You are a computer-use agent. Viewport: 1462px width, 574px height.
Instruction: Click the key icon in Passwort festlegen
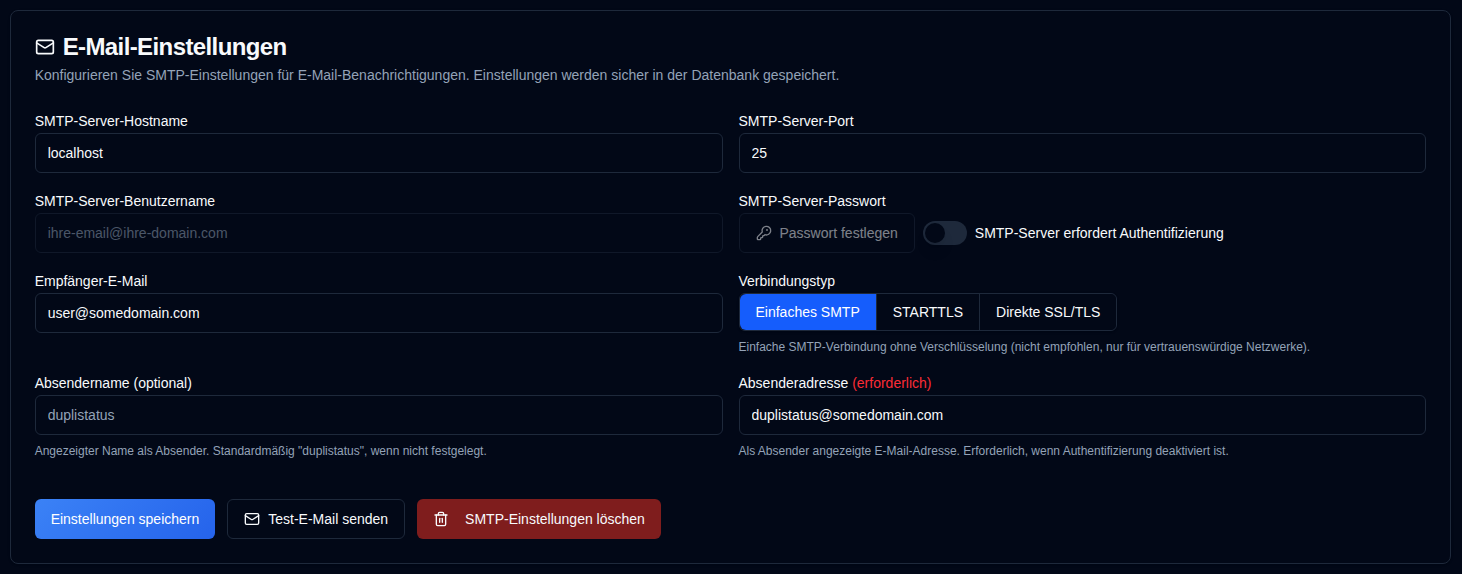(x=764, y=233)
